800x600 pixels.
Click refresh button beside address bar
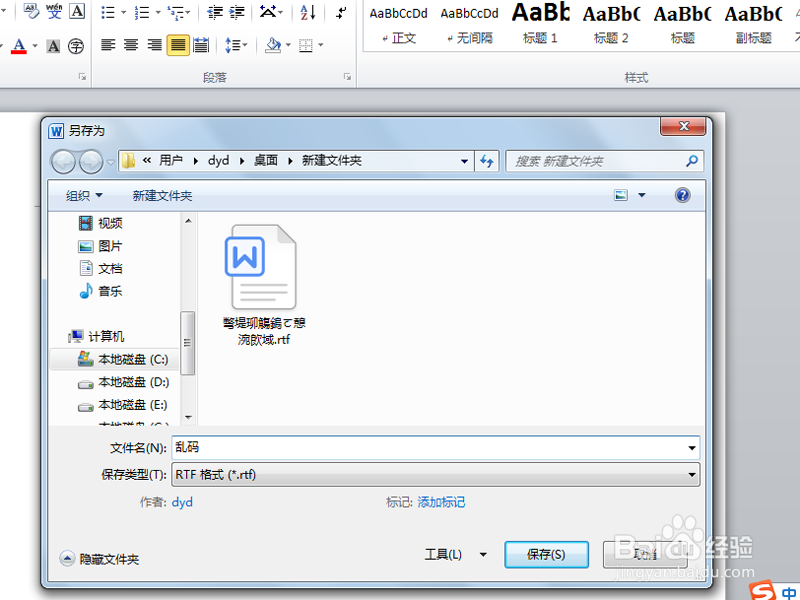click(x=487, y=161)
